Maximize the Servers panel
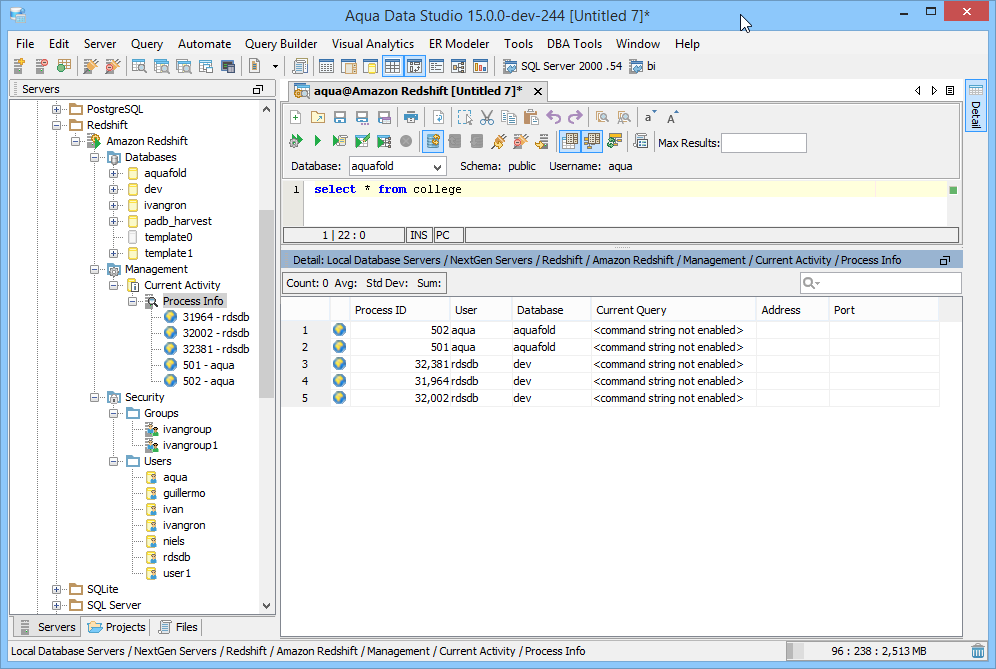Screen dimensions: 996x669 click(x=258, y=90)
